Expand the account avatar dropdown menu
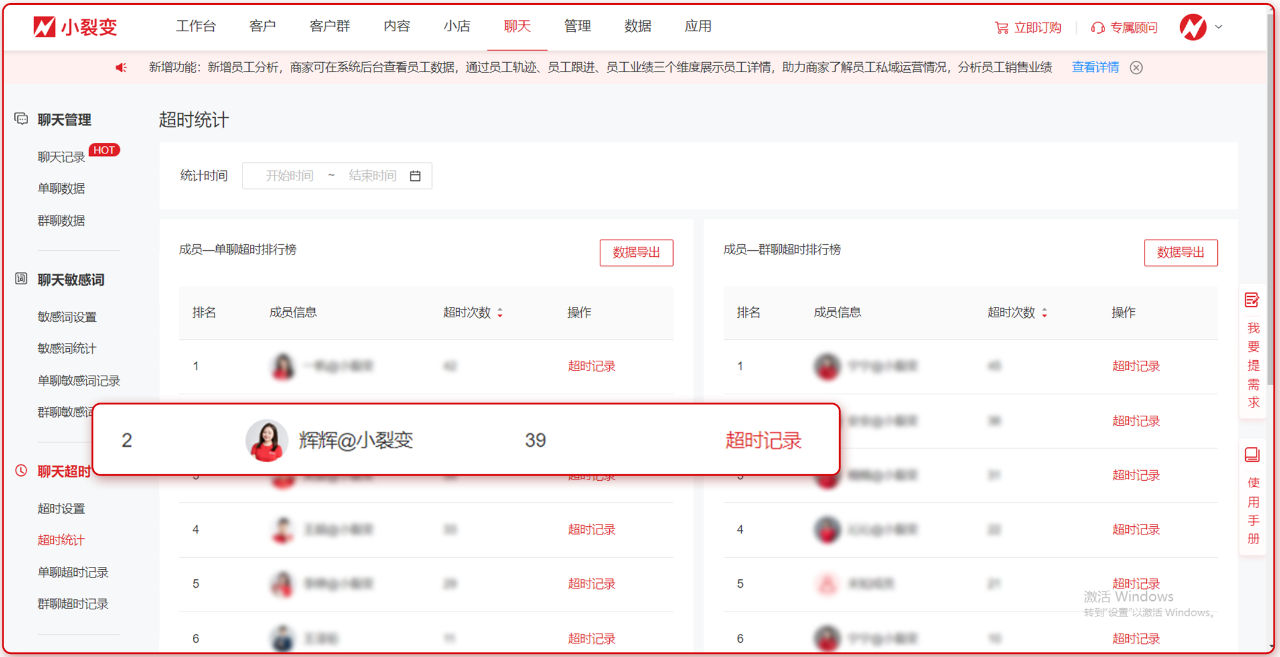This screenshot has width=1280, height=657. (1201, 27)
